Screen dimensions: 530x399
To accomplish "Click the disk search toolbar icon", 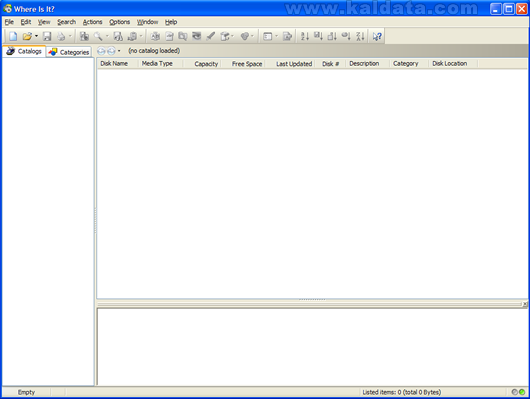I will pos(118,36).
